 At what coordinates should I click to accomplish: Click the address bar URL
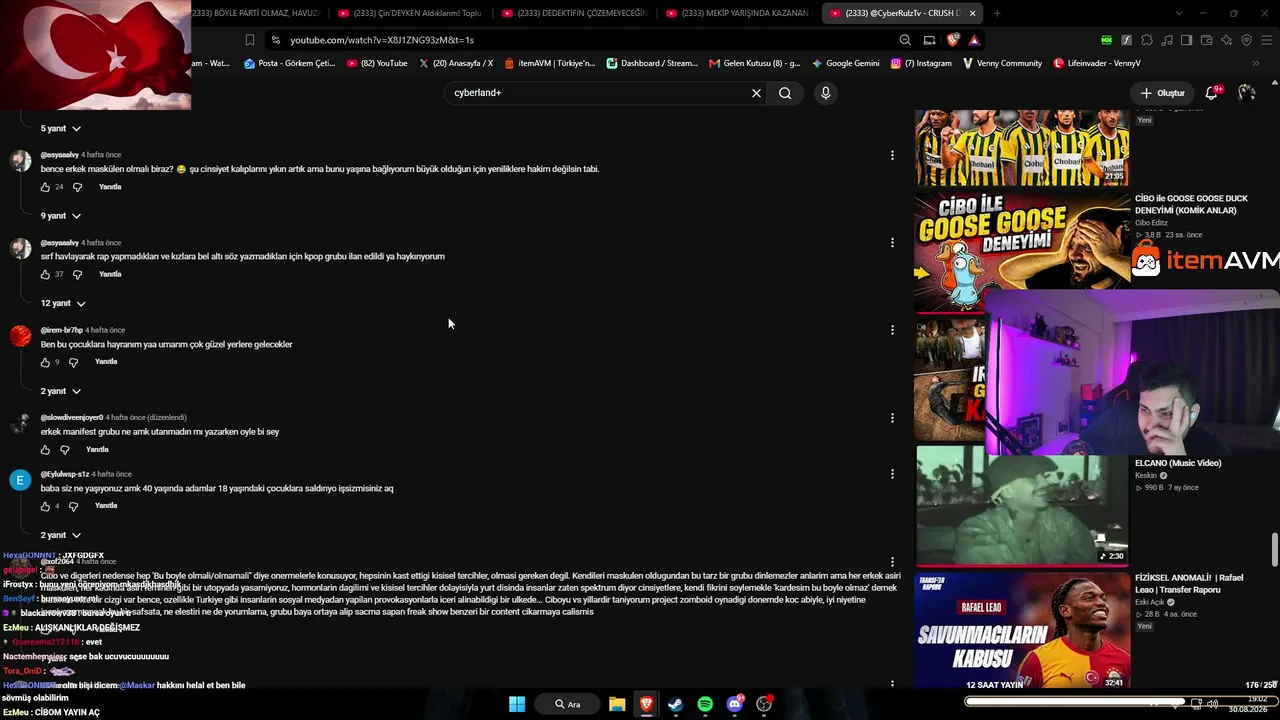coord(382,40)
